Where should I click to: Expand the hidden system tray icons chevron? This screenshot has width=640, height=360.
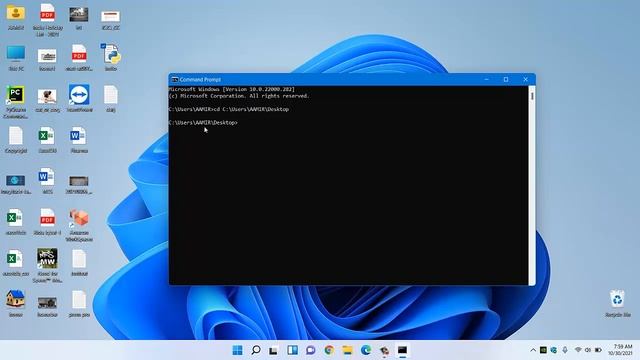[533, 350]
